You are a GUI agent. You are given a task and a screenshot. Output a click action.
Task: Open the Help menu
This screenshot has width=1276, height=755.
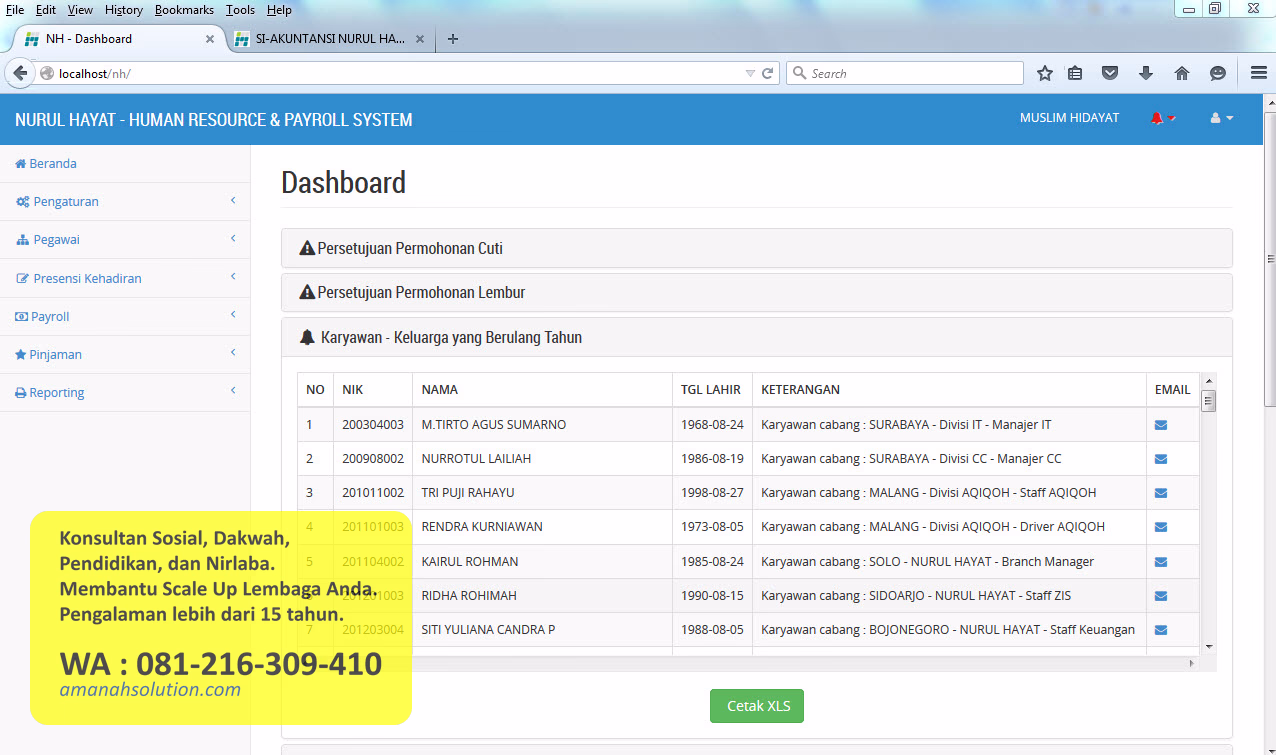click(280, 10)
